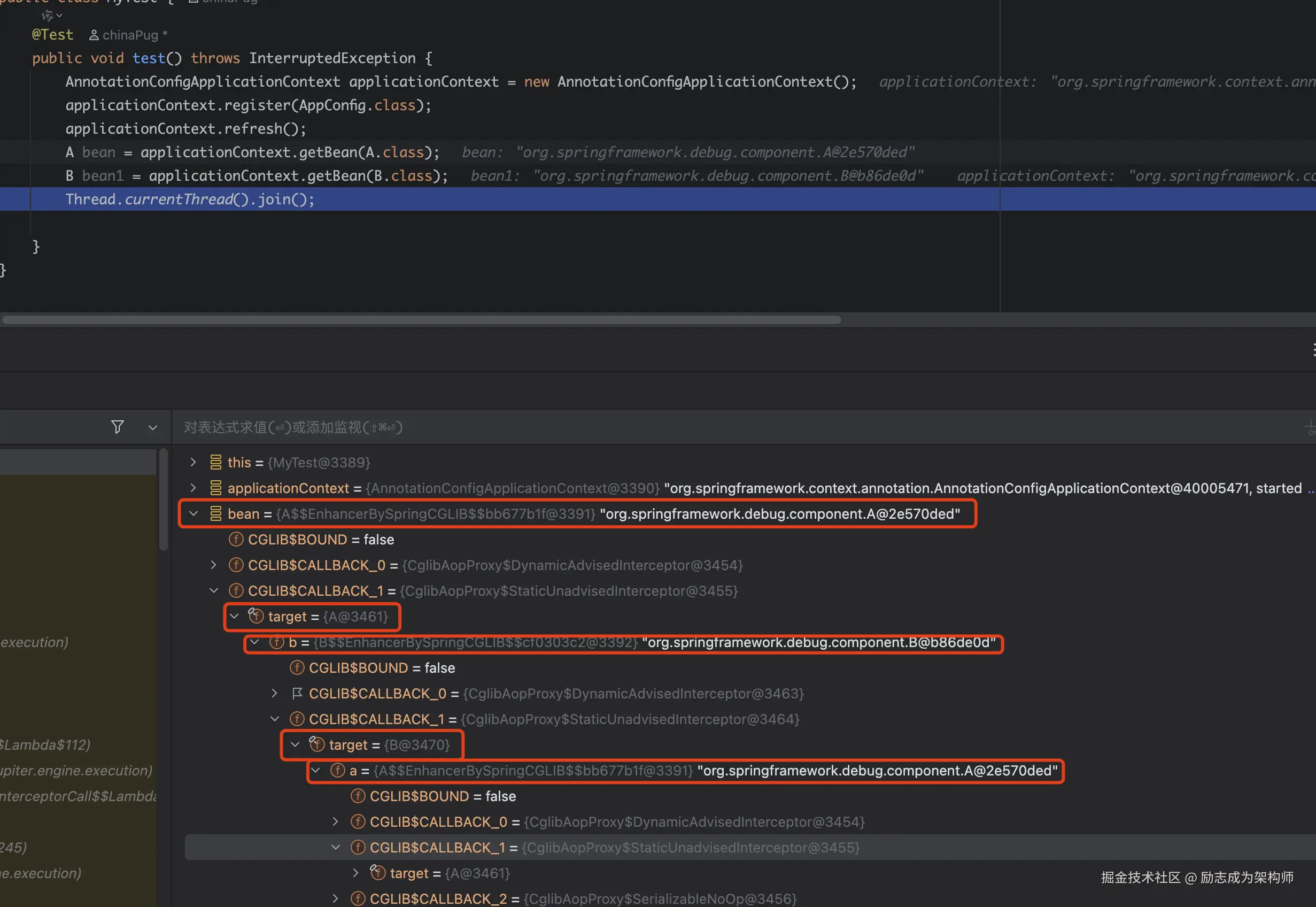Screen dimensions: 1316x907
Task: Click the field icon for b under target A@3461
Action: pos(276,642)
